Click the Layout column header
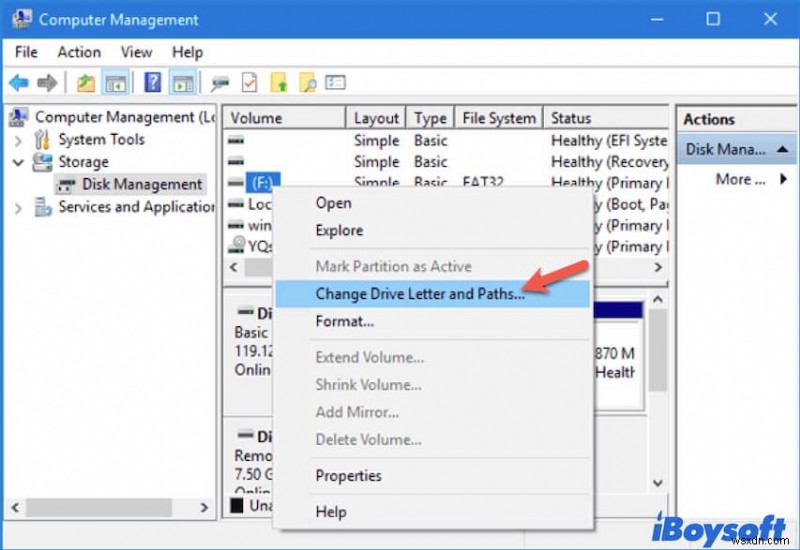 (x=376, y=118)
